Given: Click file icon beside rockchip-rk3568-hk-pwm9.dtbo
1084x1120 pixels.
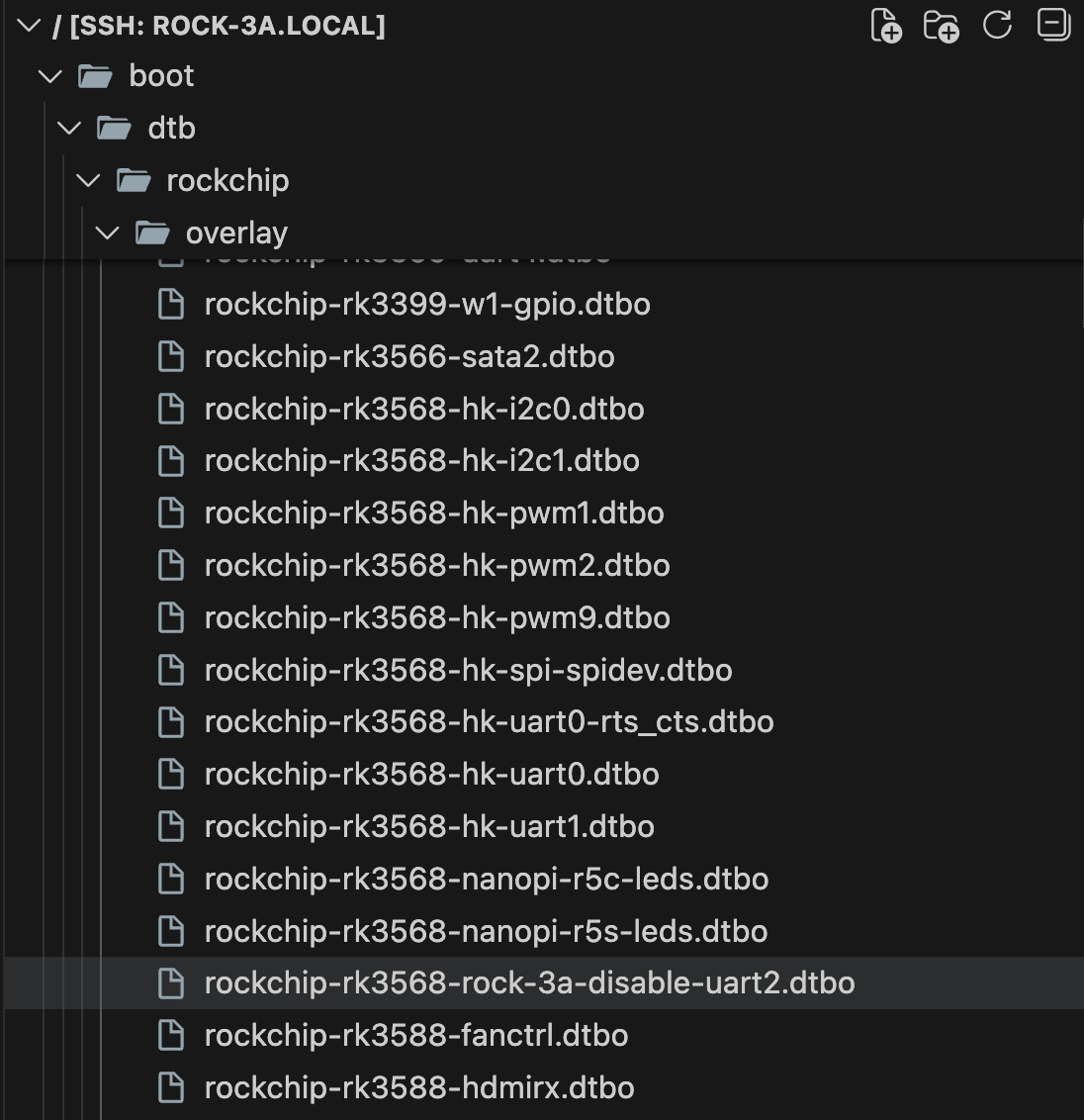Looking at the screenshot, I should [x=171, y=618].
